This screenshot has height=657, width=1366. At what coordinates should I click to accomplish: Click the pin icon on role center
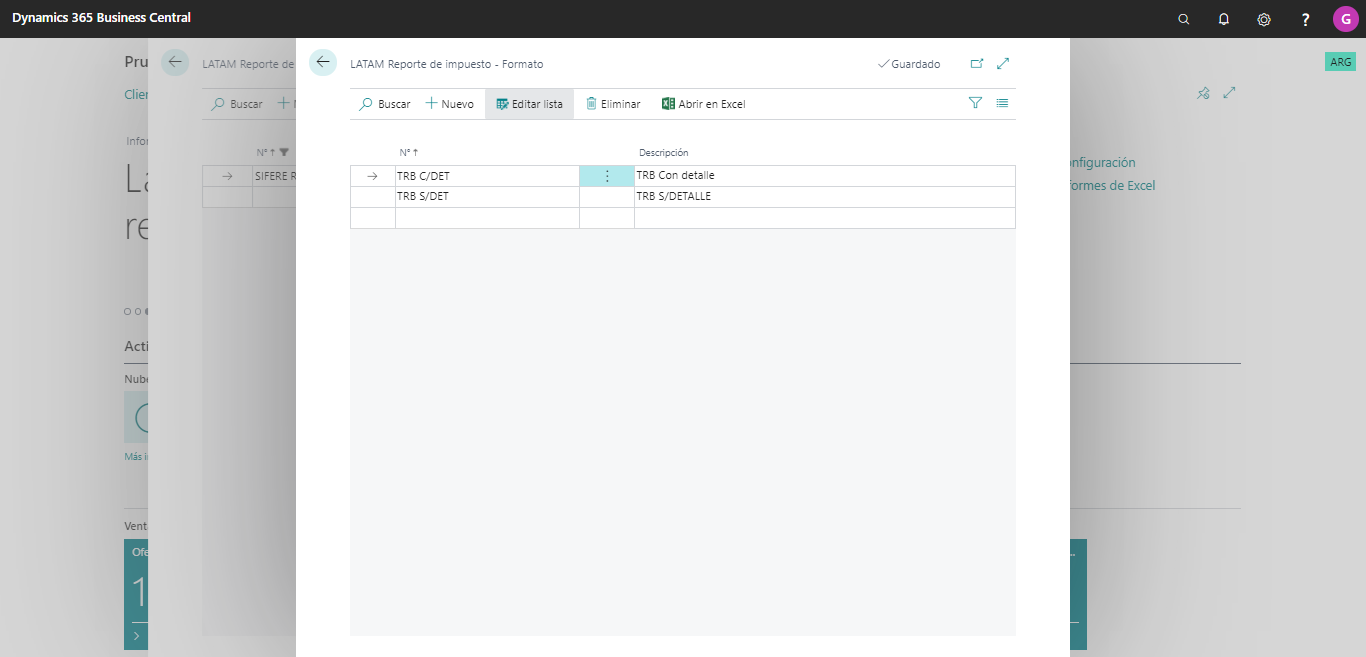click(x=1203, y=93)
